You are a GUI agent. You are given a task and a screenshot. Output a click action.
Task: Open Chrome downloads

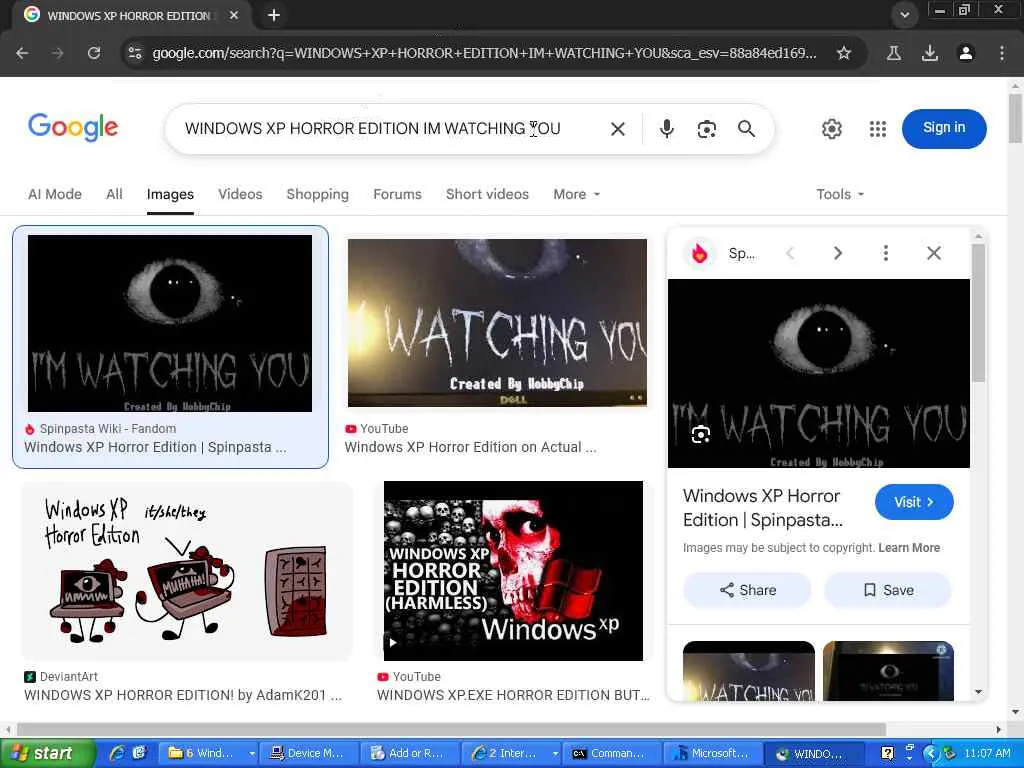(930, 53)
